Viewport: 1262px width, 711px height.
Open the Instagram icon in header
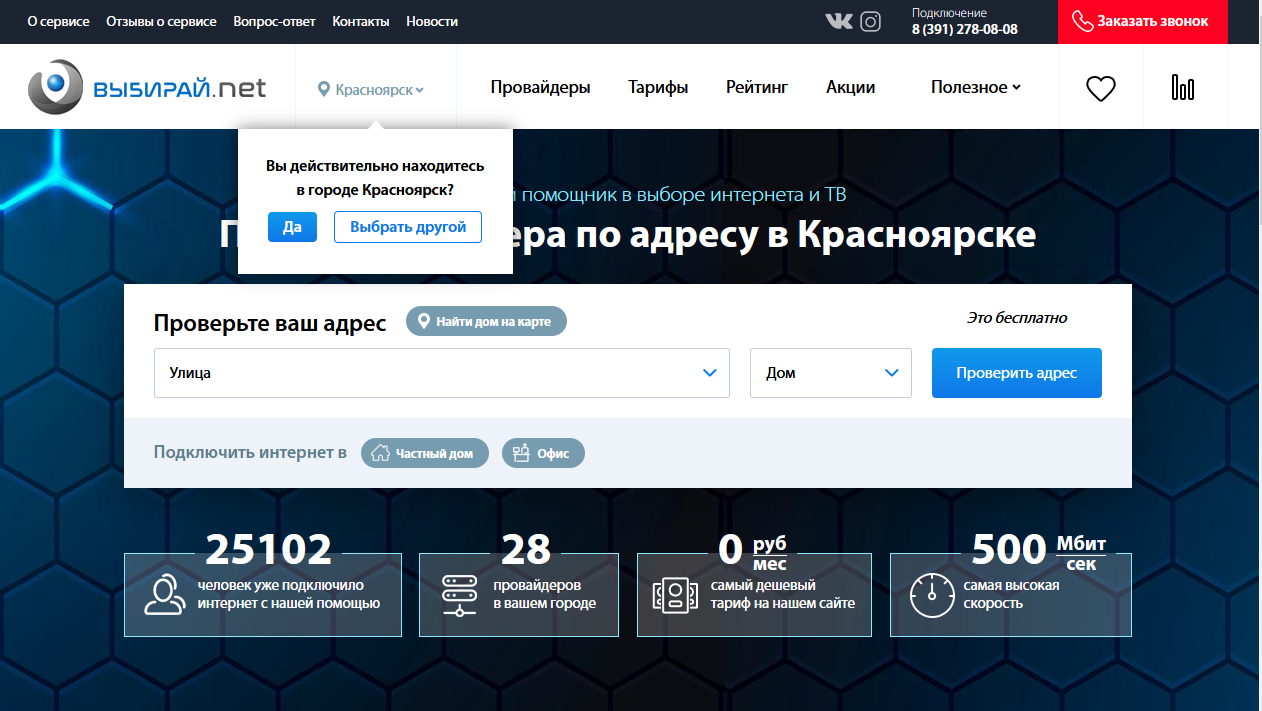tap(871, 21)
